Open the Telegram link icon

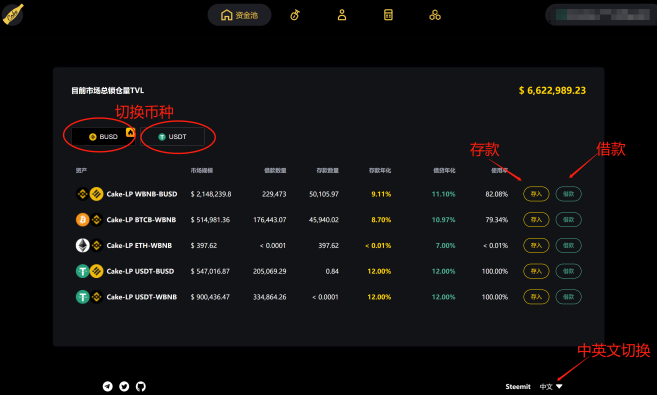(108, 386)
